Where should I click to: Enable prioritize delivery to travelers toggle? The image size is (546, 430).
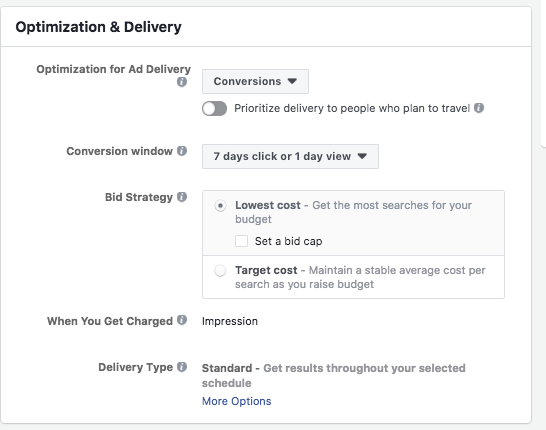click(x=214, y=109)
